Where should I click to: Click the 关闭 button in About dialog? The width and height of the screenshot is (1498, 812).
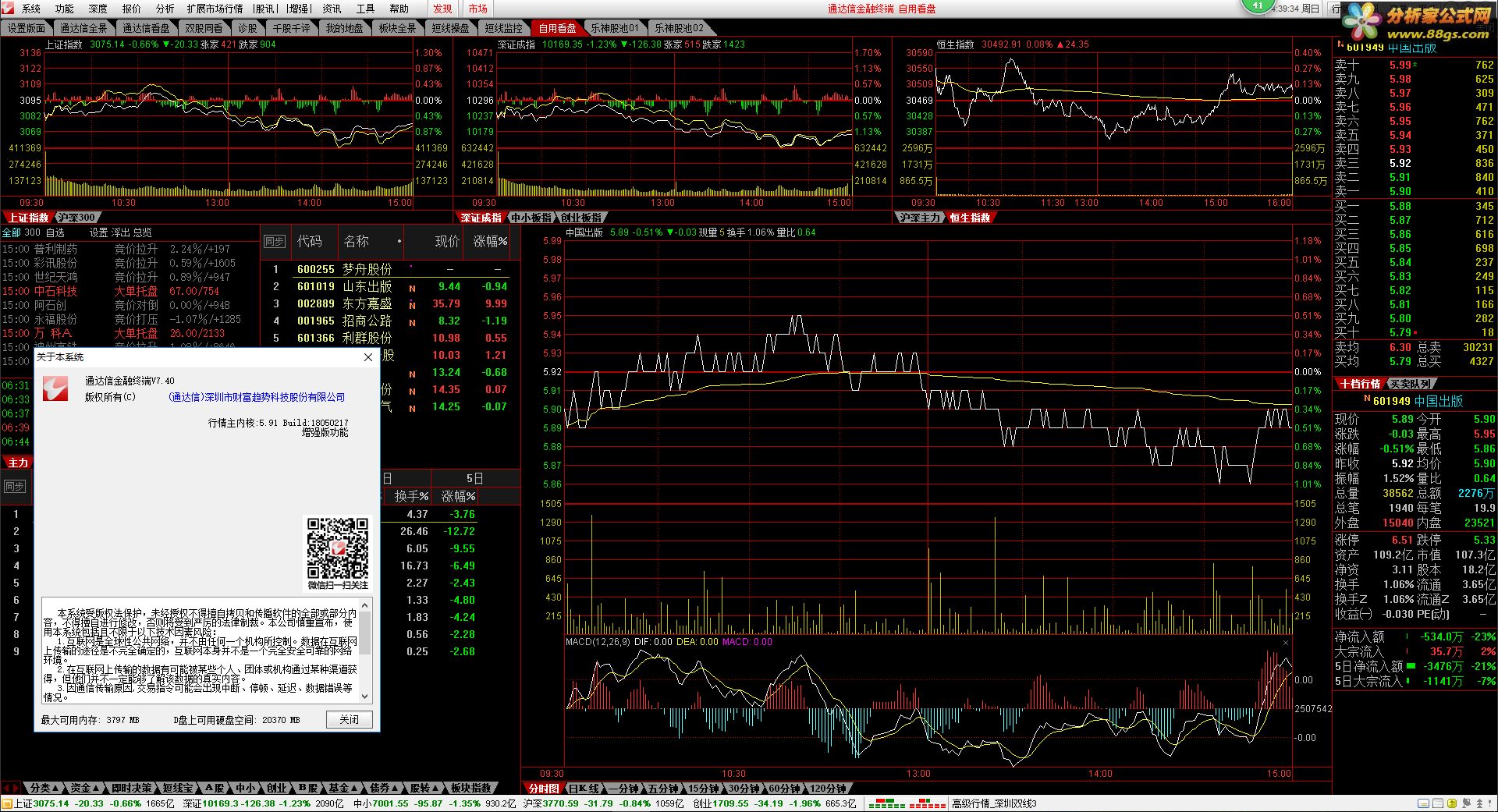(x=349, y=719)
